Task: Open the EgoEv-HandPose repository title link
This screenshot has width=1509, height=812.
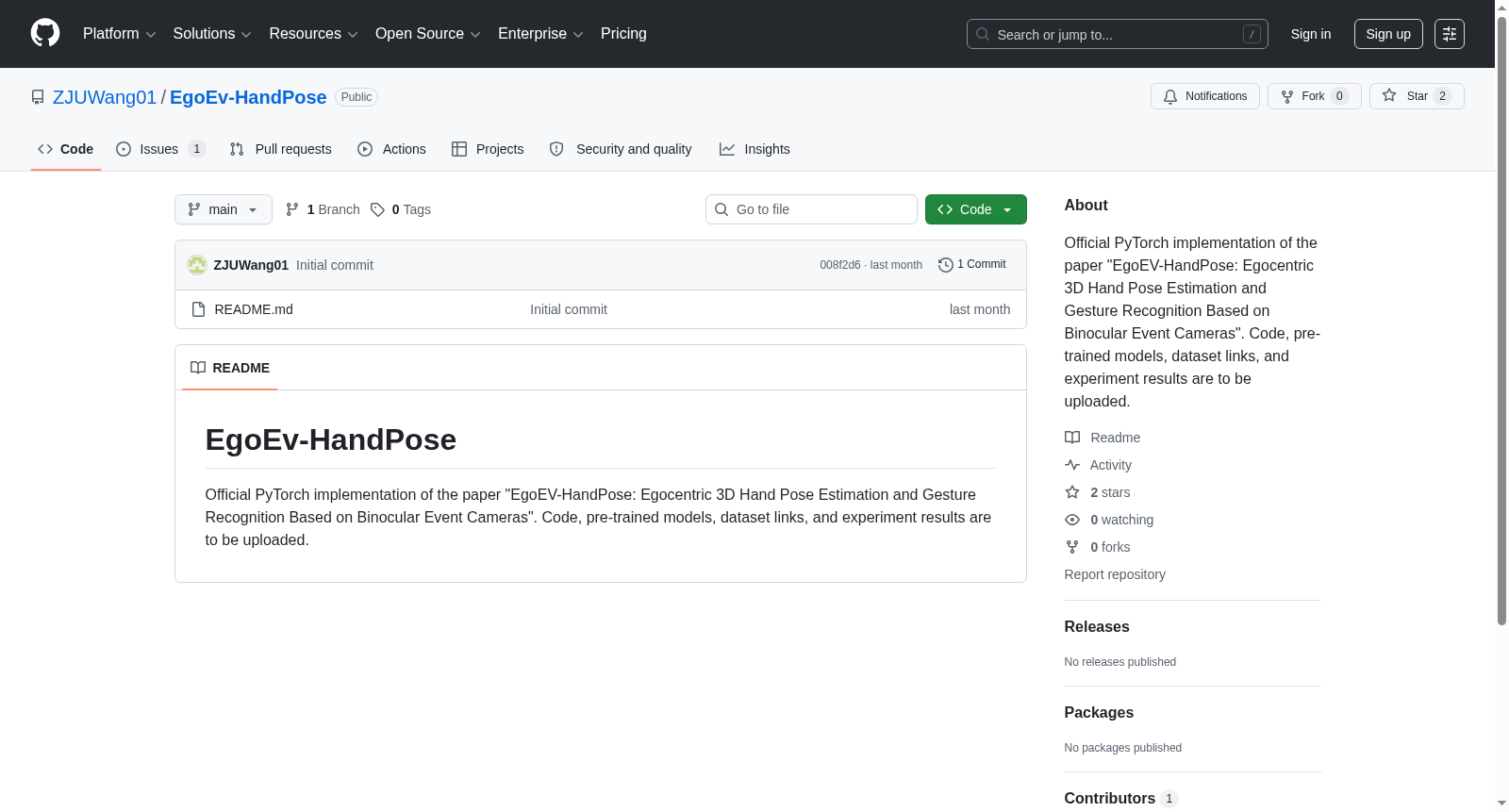Action: click(248, 97)
